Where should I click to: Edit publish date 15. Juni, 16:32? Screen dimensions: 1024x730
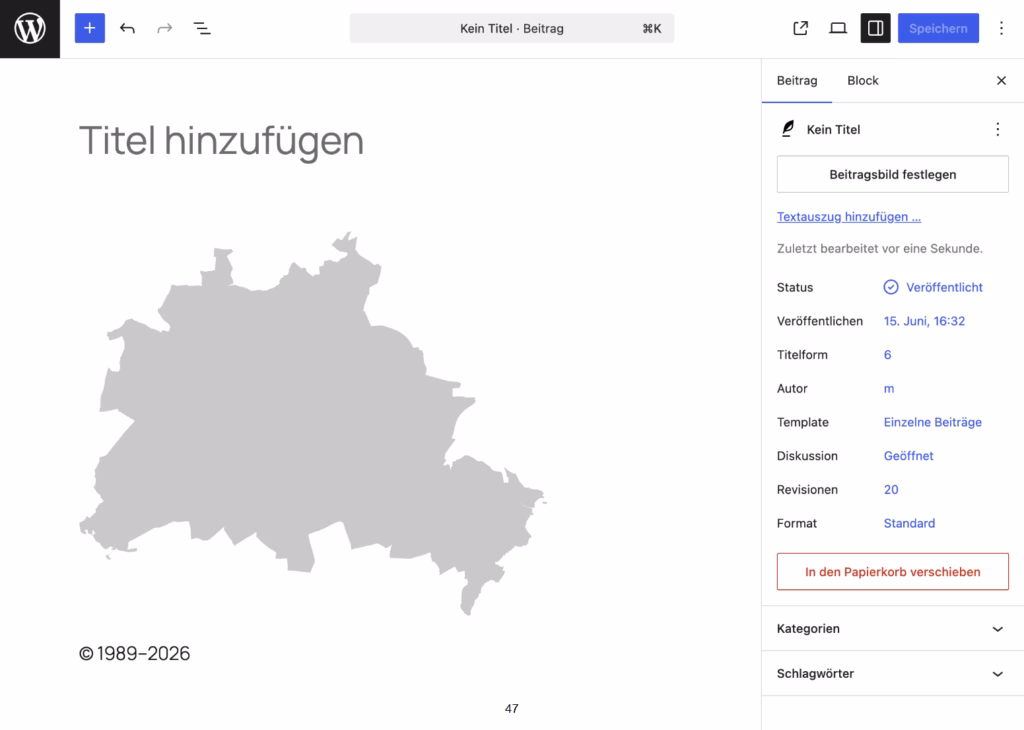click(924, 321)
